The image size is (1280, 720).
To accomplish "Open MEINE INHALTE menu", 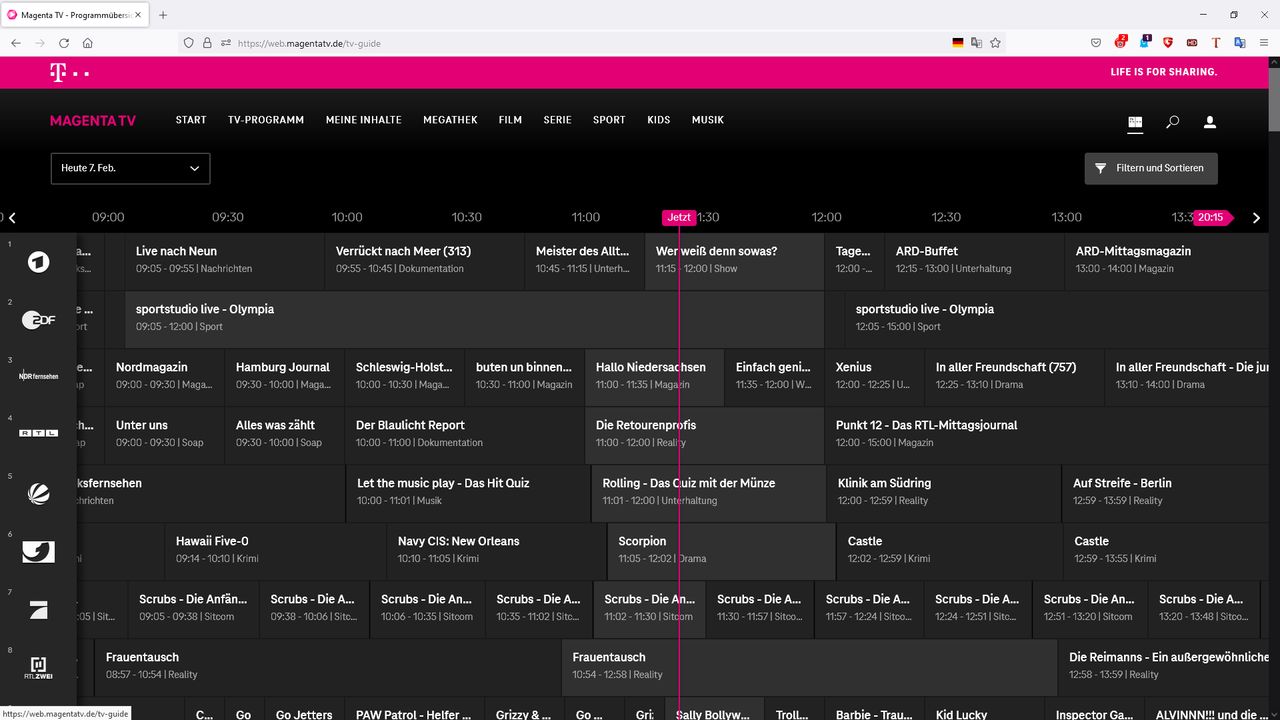I will pyautogui.click(x=364, y=120).
